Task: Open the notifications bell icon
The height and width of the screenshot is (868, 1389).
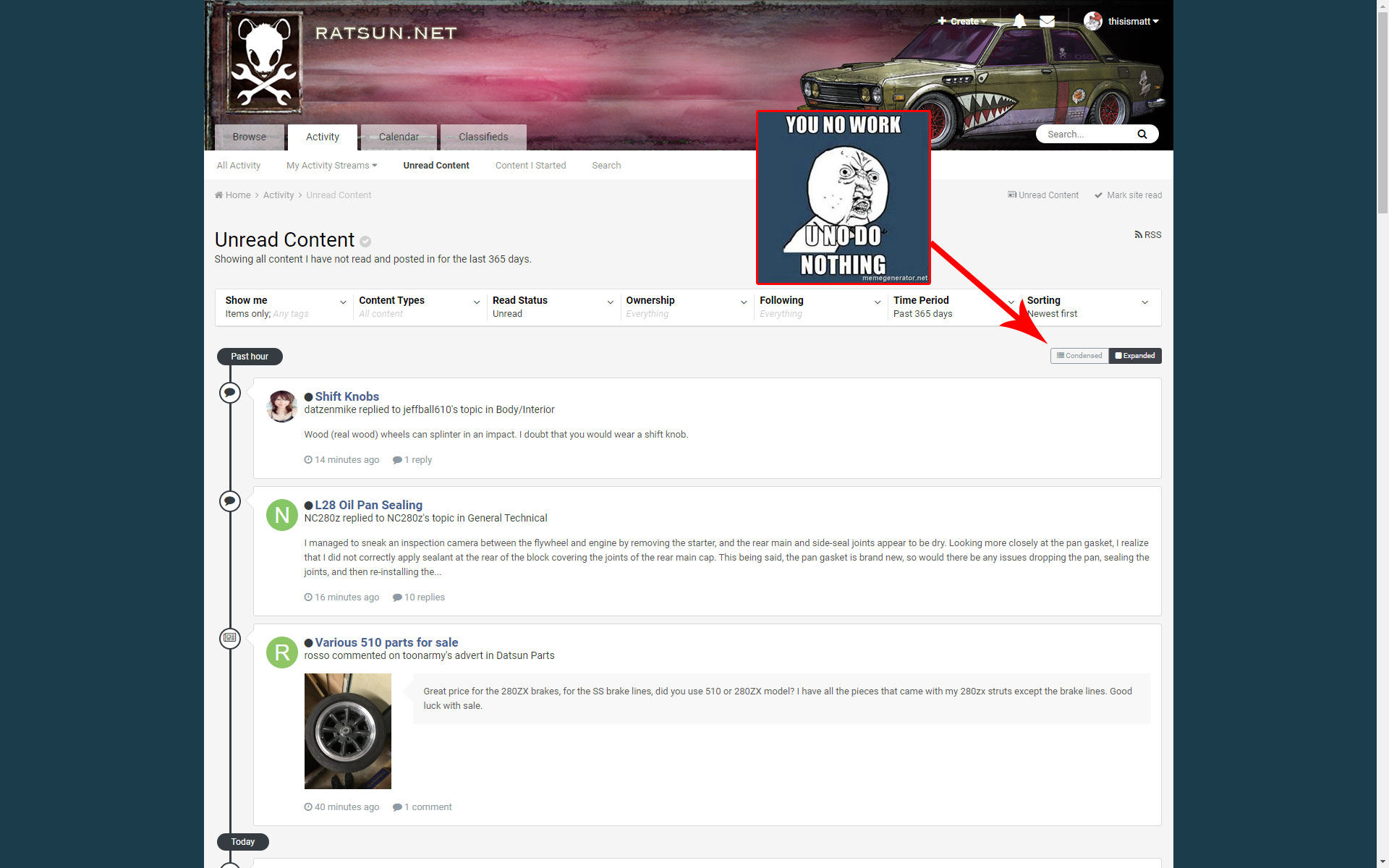Action: click(1019, 21)
